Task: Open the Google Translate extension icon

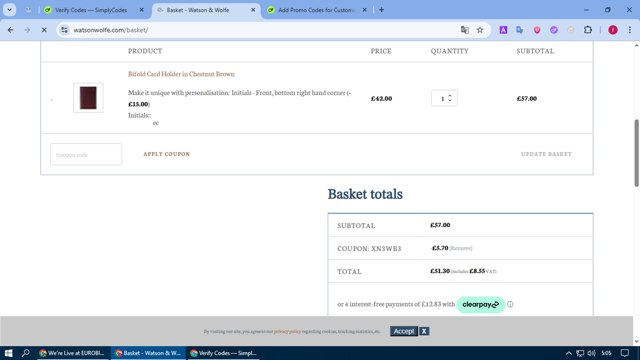Action: [520, 30]
